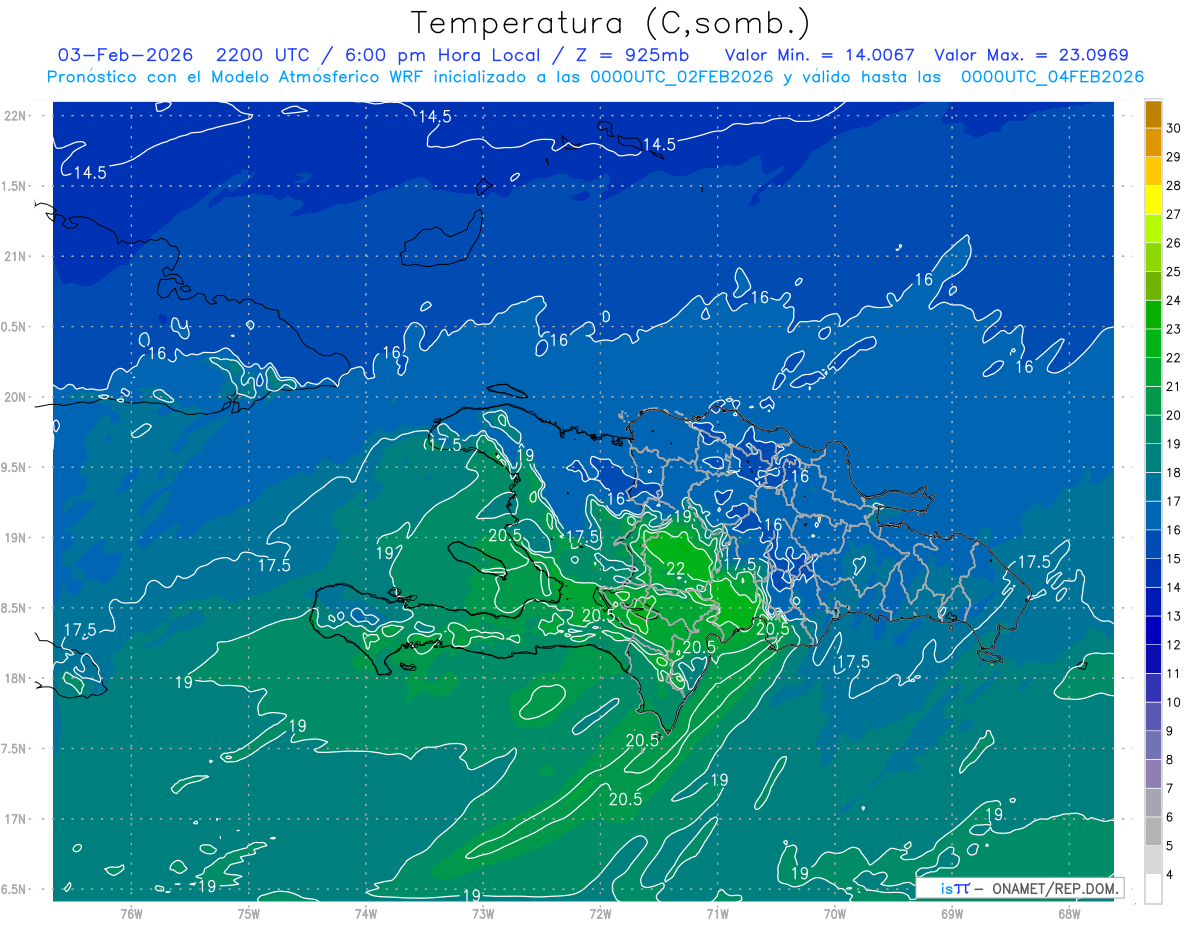Click the "4" label on the color scale
Image resolution: width=1200 pixels, height=927 pixels.
point(1171,875)
